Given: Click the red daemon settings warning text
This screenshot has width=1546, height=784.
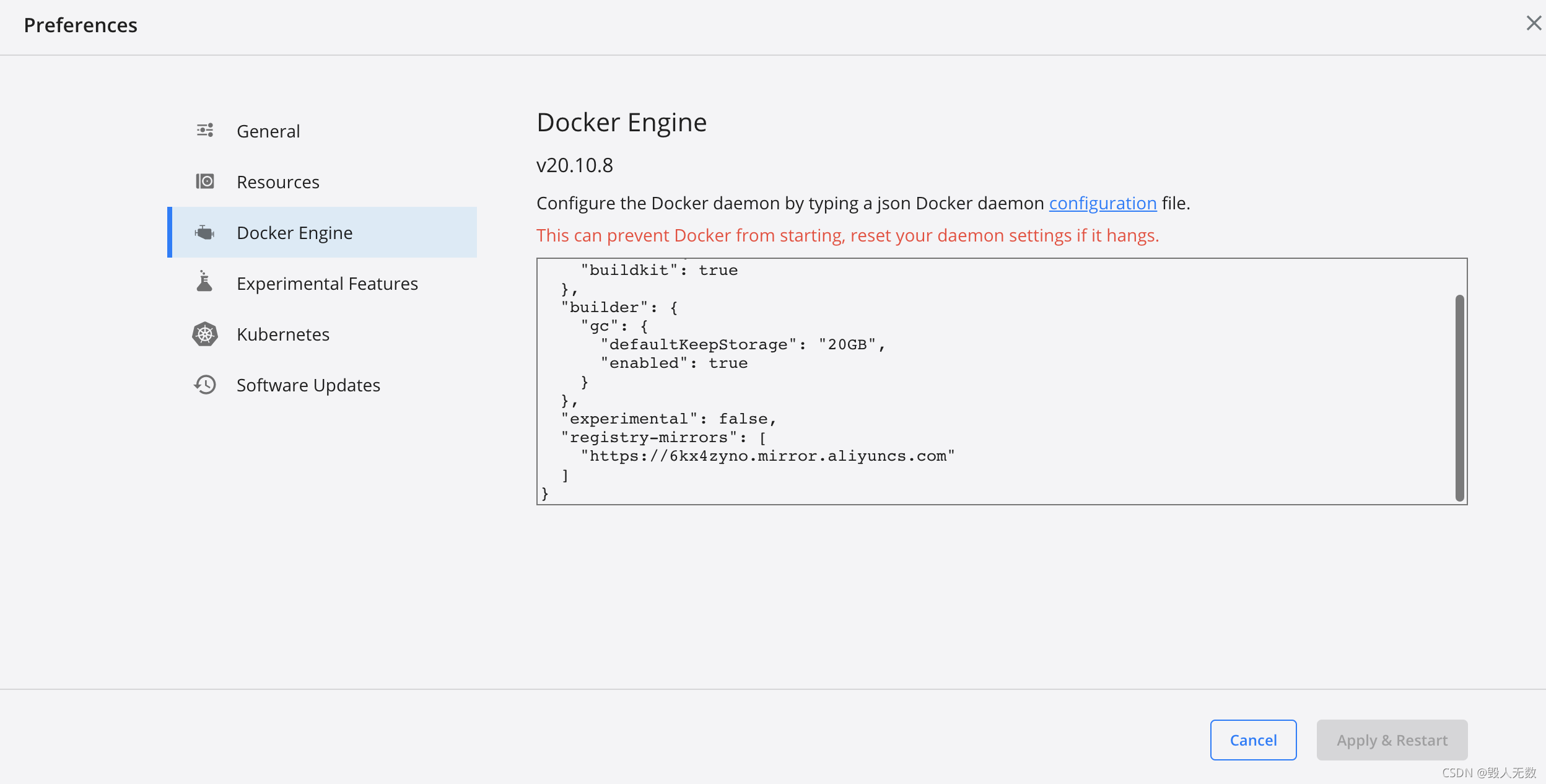Looking at the screenshot, I should (847, 235).
